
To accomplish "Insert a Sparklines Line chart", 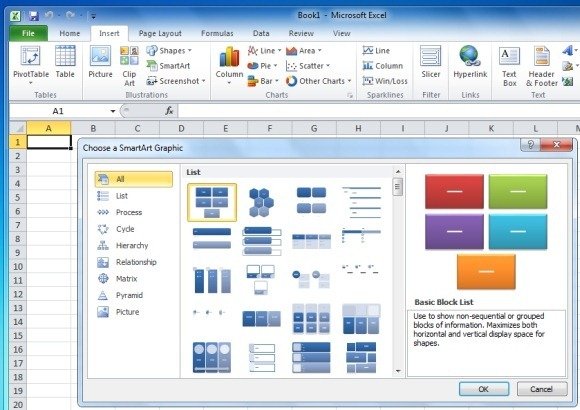I will click(x=376, y=50).
